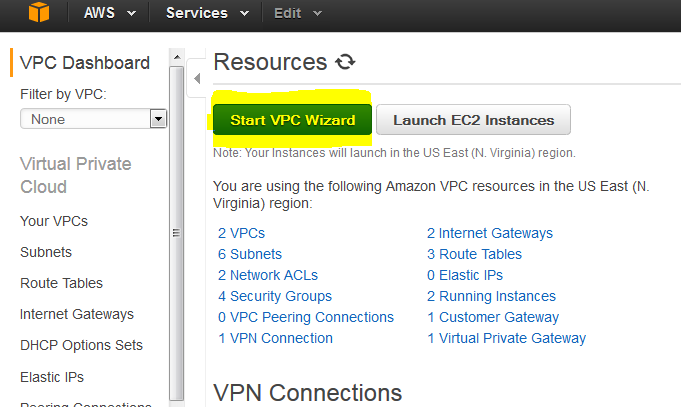This screenshot has width=681, height=407.
Task: Select Subnets in the sidebar
Action: tap(46, 252)
